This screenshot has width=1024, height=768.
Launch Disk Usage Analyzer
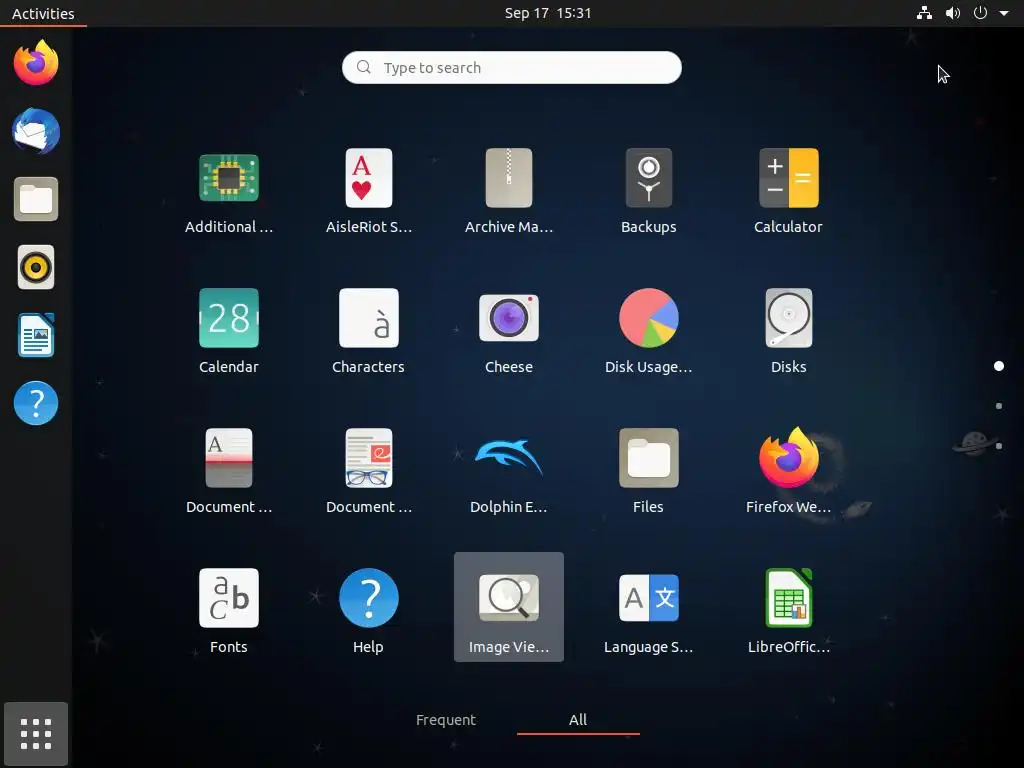648,332
